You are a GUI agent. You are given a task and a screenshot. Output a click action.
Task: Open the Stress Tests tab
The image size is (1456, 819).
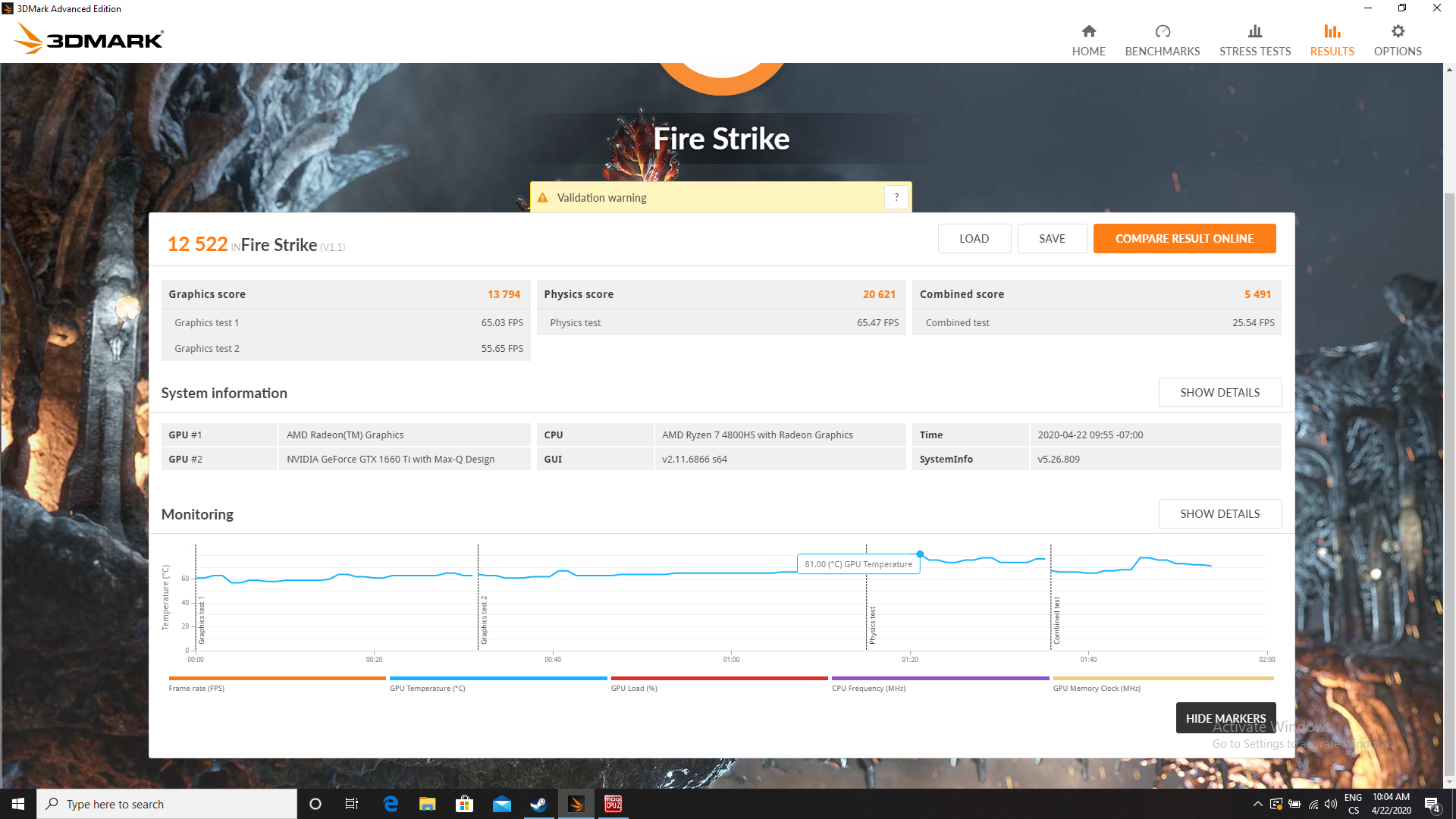coord(1254,40)
